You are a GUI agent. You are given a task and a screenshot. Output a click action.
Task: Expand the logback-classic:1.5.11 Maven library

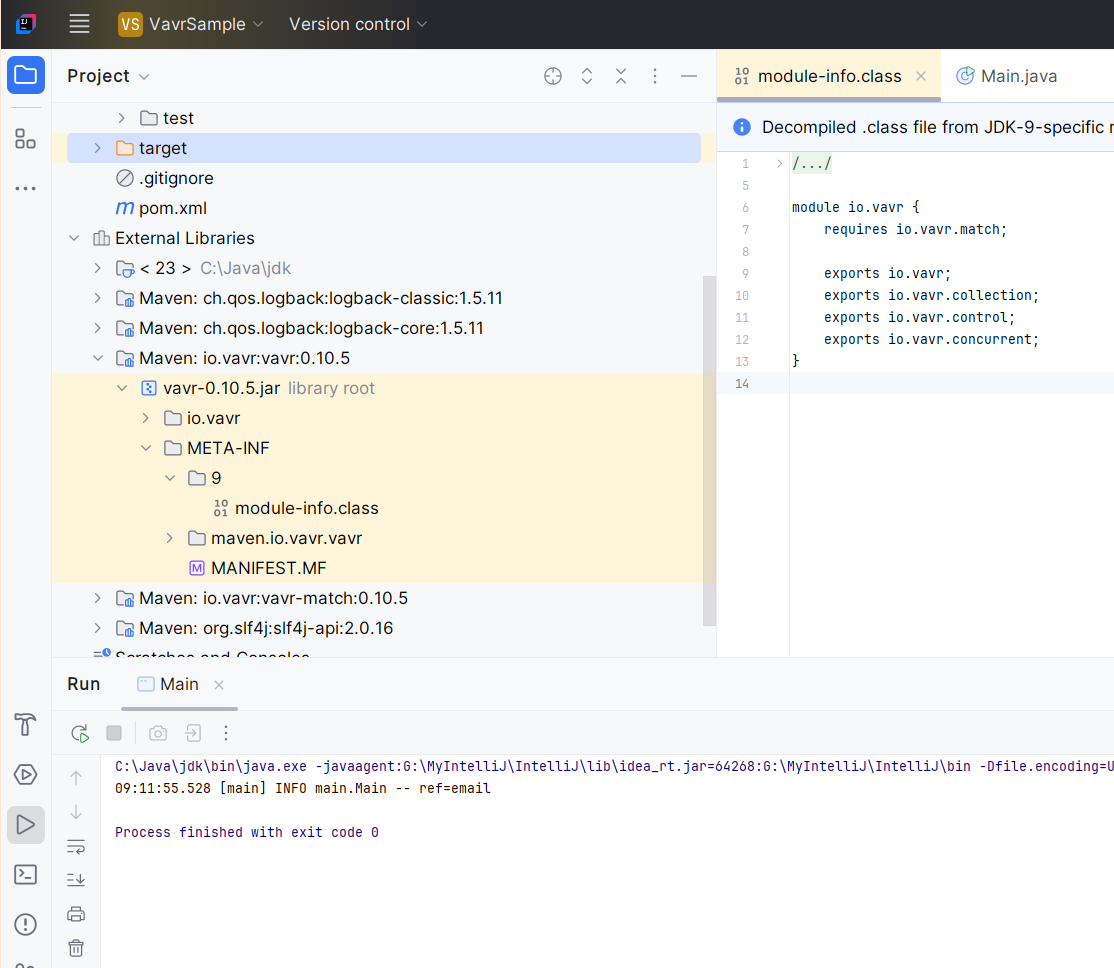(97, 299)
